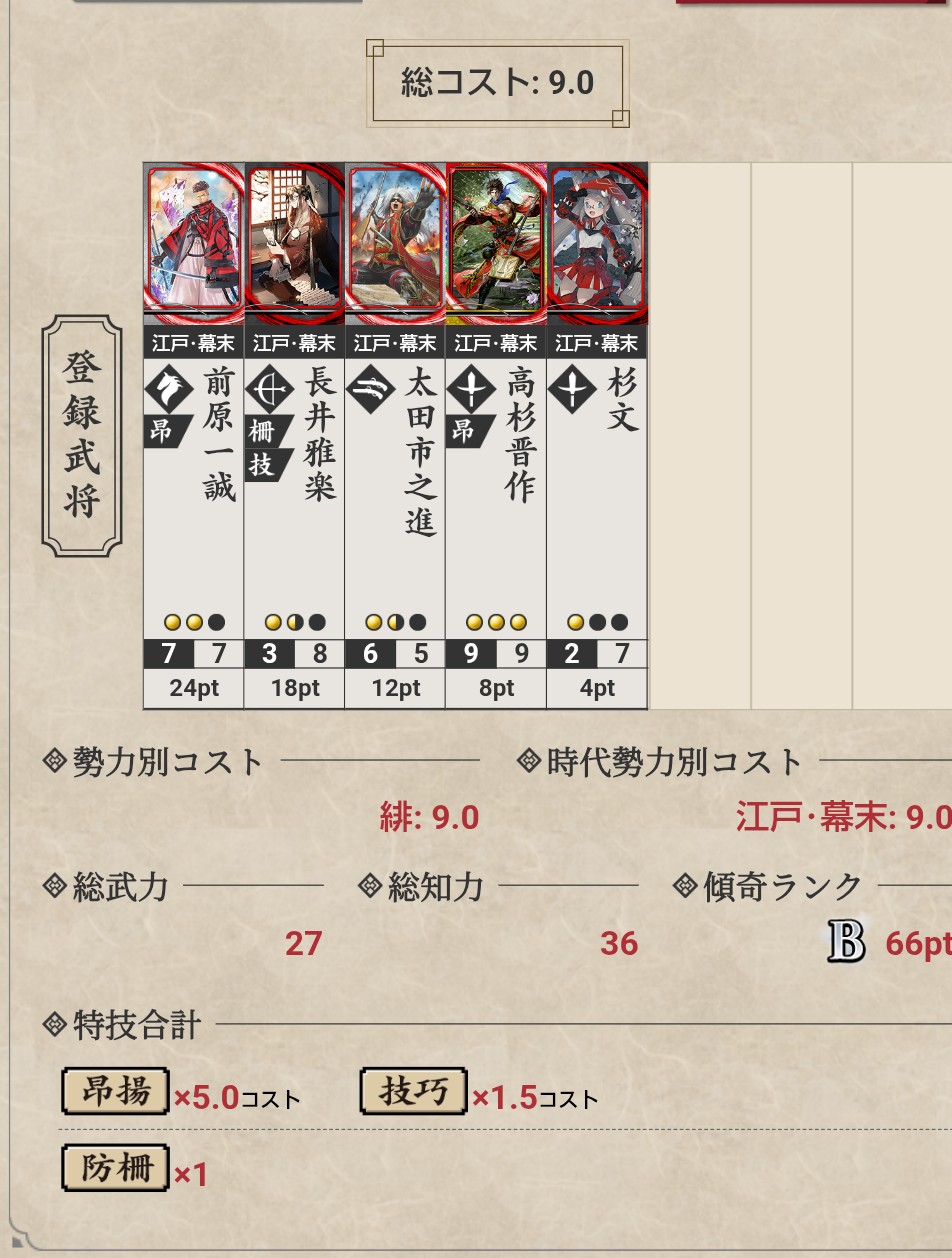This screenshot has width=952, height=1258.
Task: Click the 防柵 skill total button
Action: (x=116, y=1167)
